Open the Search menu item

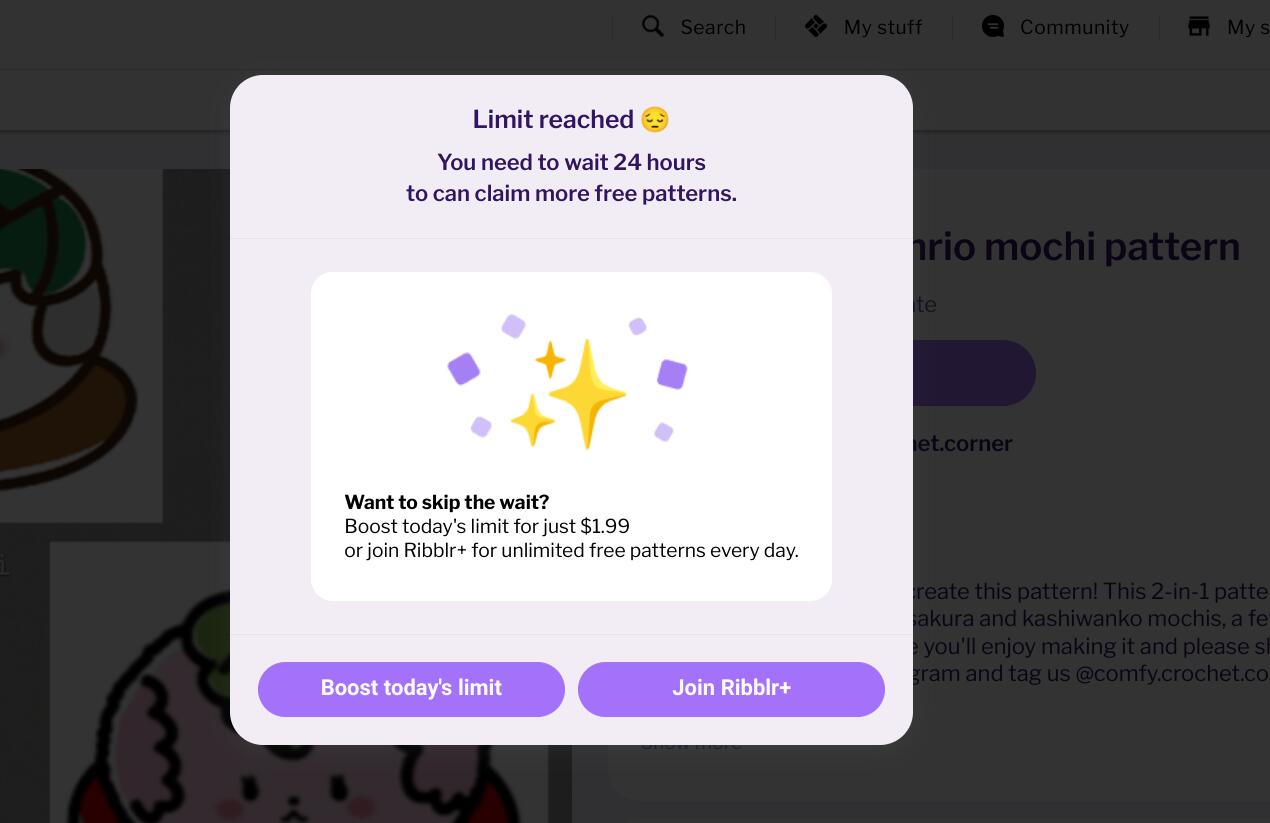click(x=713, y=28)
